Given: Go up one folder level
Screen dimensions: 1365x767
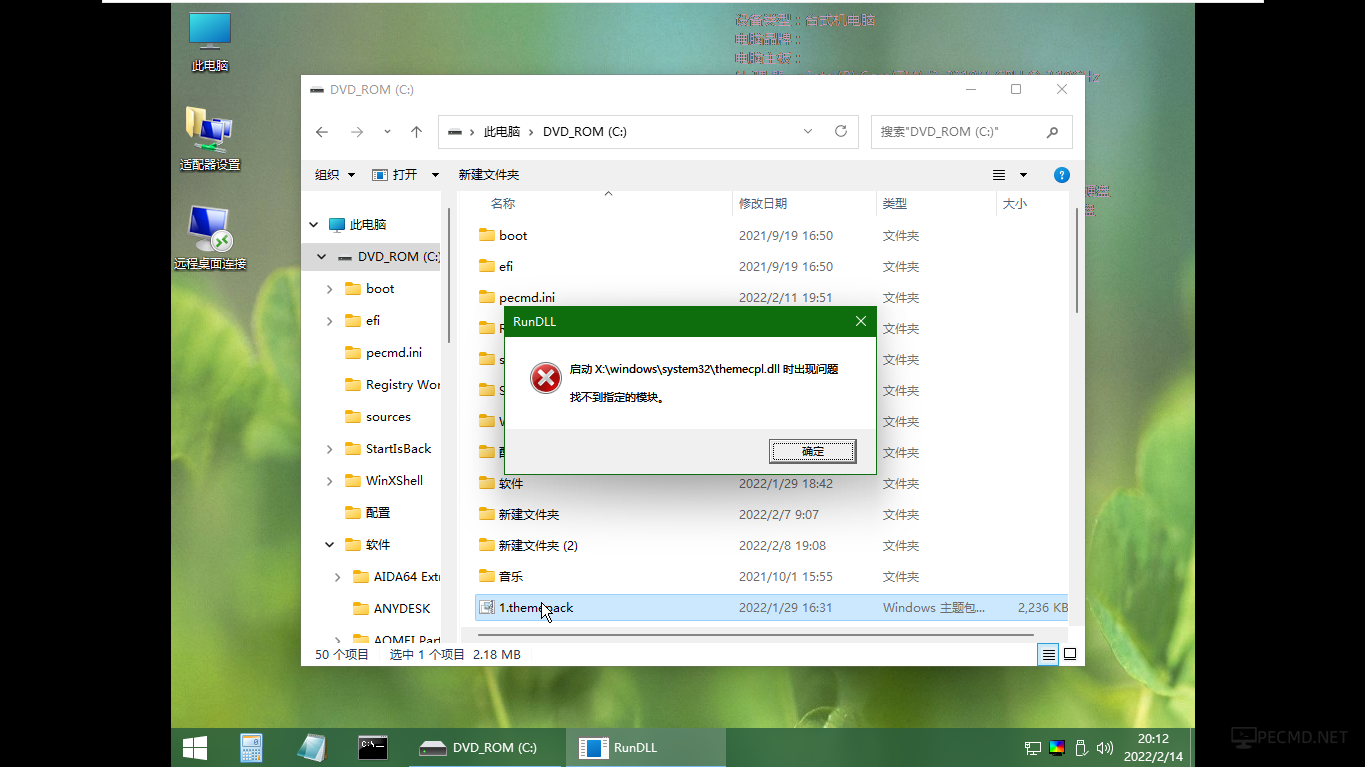Looking at the screenshot, I should 417,132.
